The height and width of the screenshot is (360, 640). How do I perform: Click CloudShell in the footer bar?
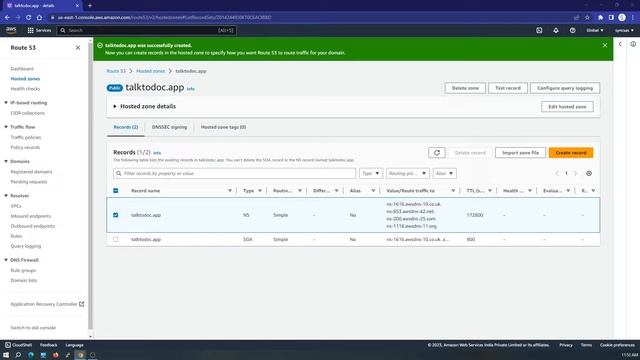coord(18,345)
